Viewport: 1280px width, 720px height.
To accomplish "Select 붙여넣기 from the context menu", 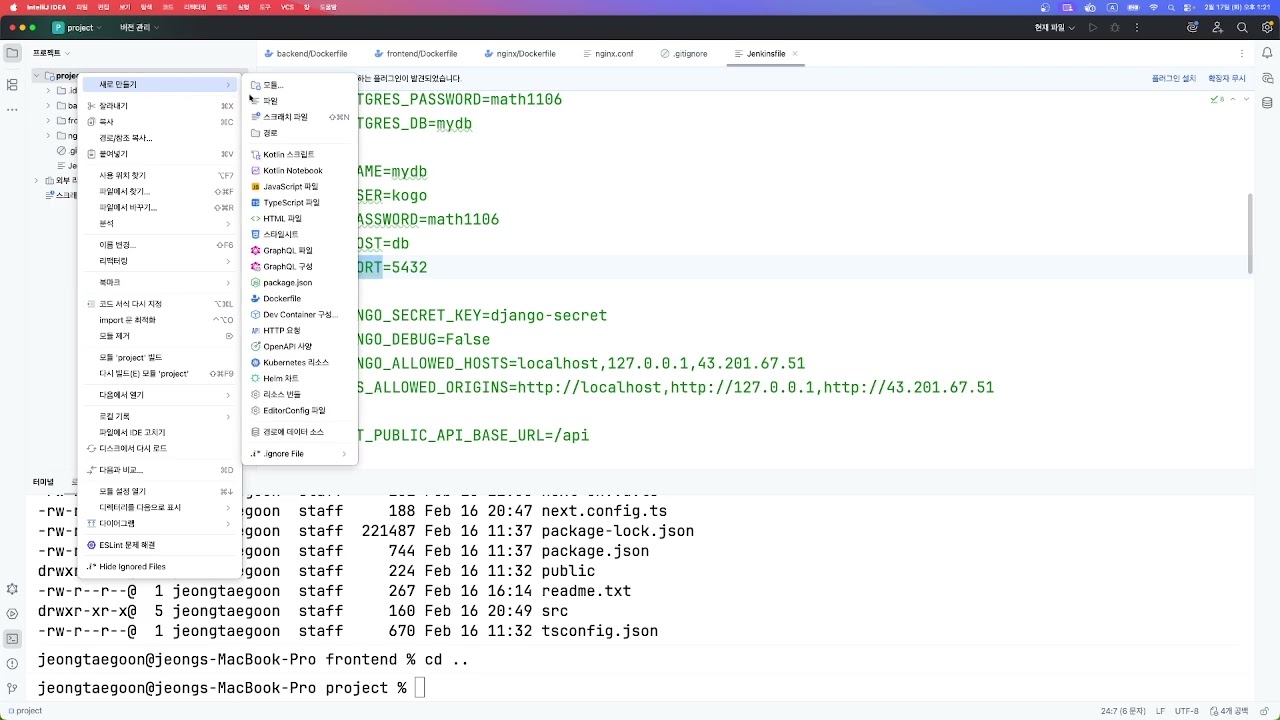I will 160,155.
